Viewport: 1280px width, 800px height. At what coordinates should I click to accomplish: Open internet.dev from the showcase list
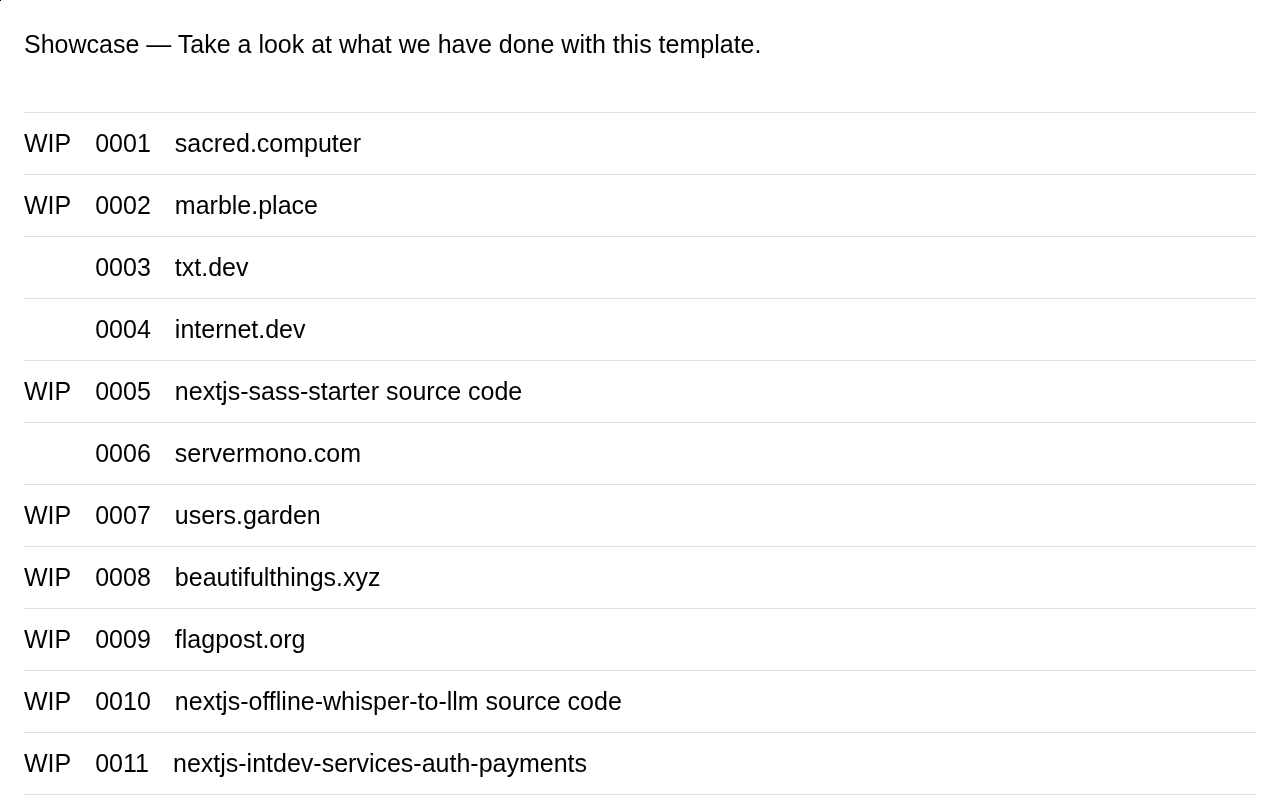(x=240, y=330)
